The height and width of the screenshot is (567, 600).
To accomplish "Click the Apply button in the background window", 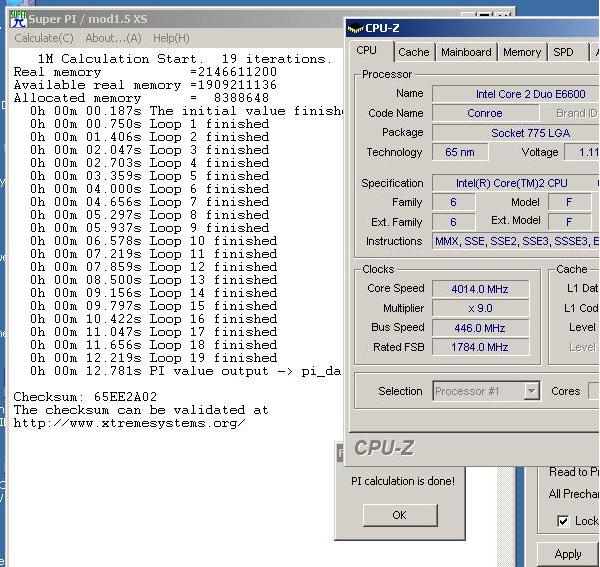I will [x=568, y=554].
